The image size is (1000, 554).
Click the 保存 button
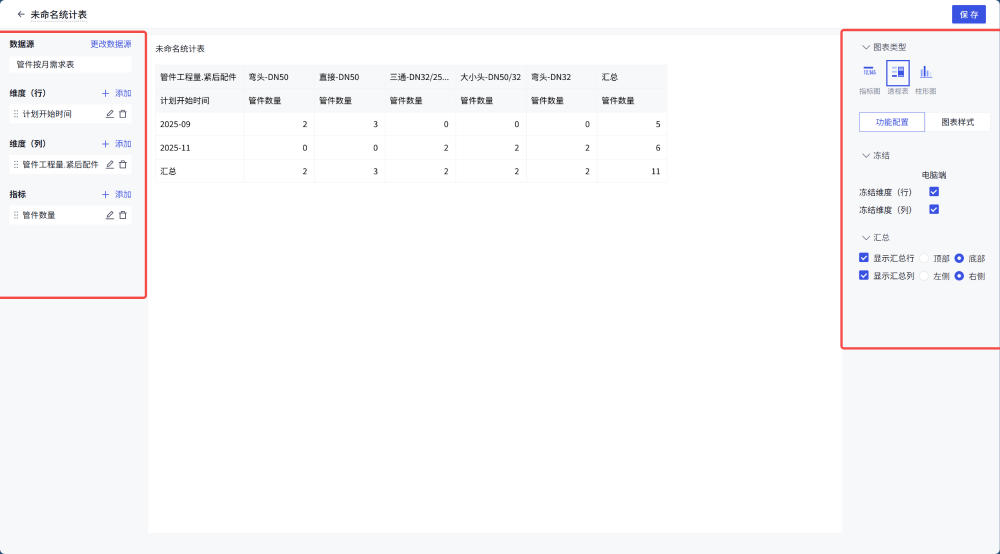pyautogui.click(x=968, y=15)
